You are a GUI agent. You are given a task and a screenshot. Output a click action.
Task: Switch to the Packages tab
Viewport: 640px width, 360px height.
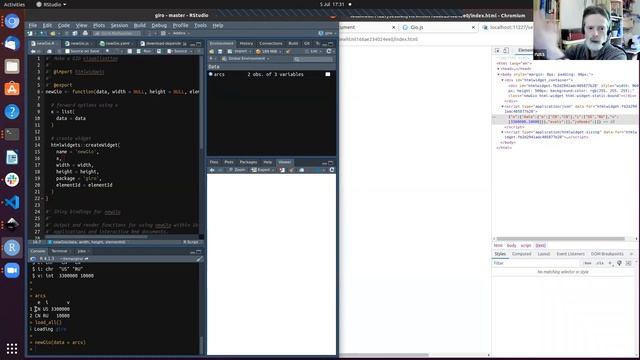(x=248, y=162)
